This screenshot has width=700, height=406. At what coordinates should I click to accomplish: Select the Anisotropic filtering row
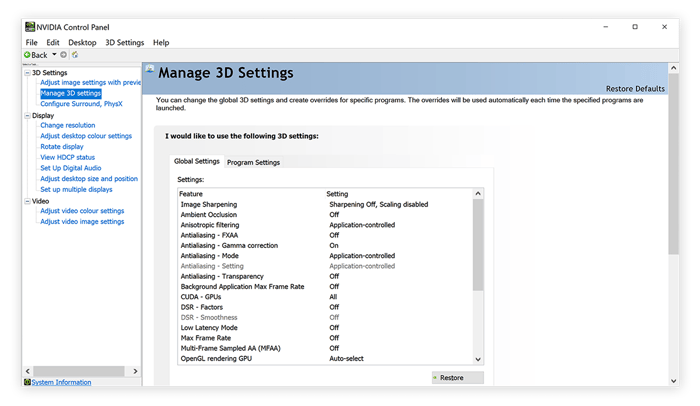325,225
